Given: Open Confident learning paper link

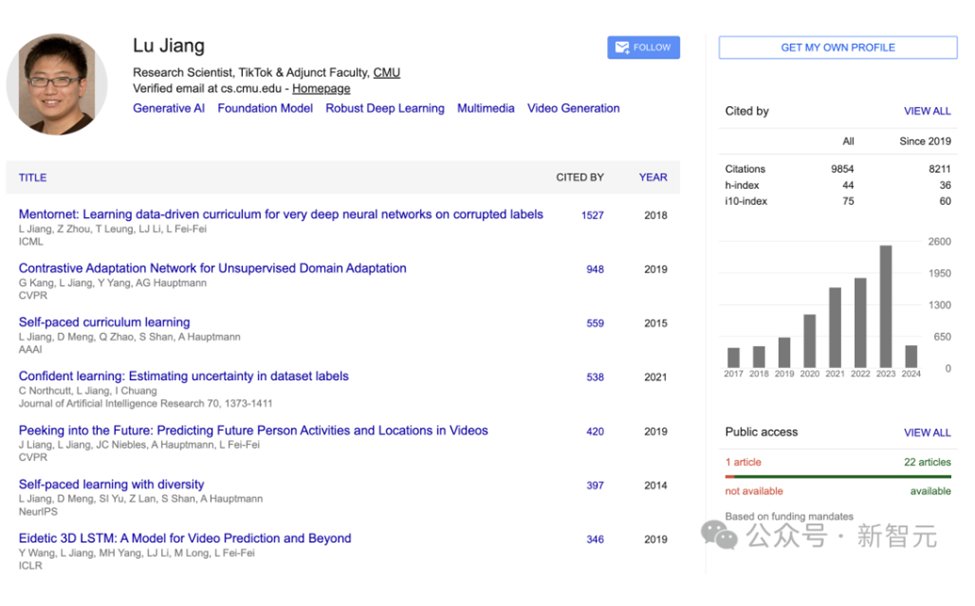Looking at the screenshot, I should [x=183, y=376].
